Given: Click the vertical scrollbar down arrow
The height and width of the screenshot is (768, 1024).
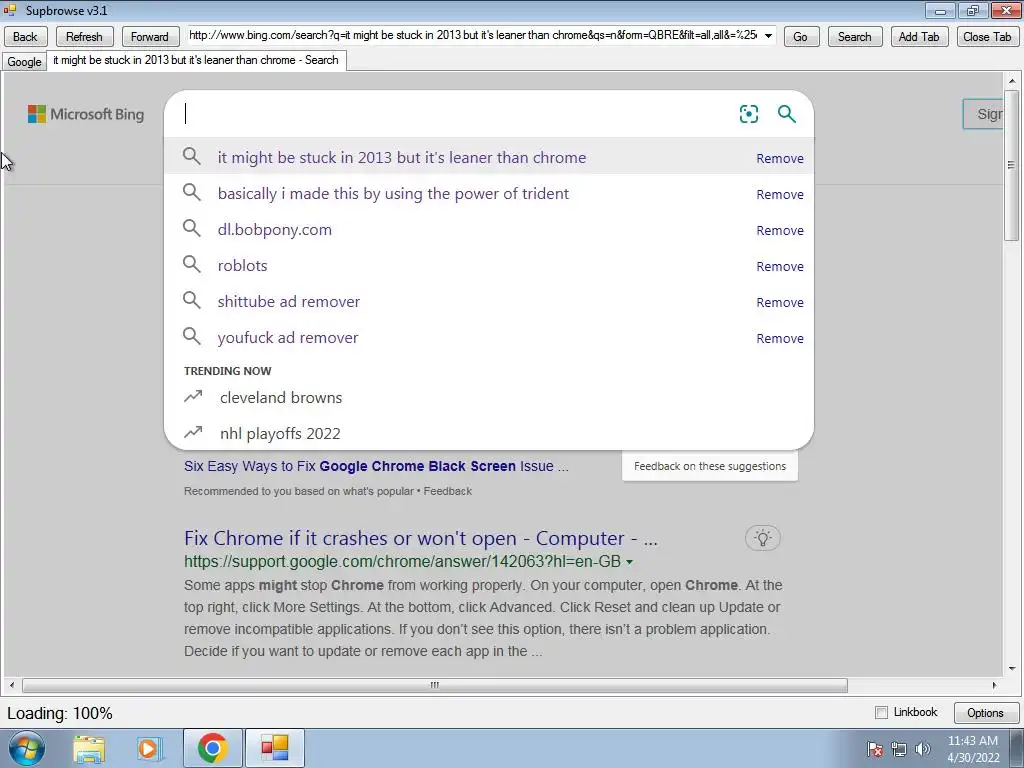Looking at the screenshot, I should pyautogui.click(x=1012, y=668).
